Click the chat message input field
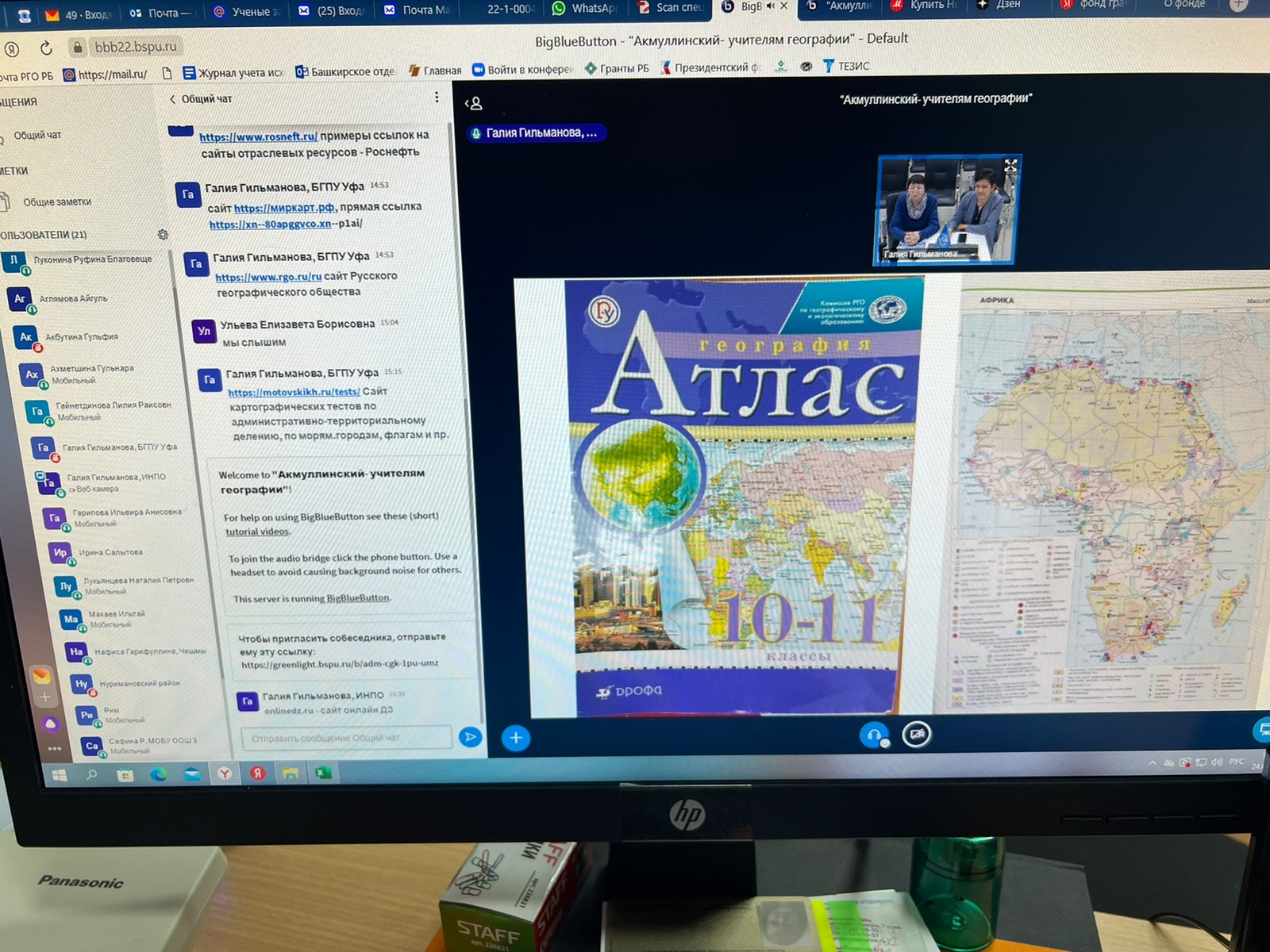This screenshot has width=1270, height=952. click(x=345, y=738)
